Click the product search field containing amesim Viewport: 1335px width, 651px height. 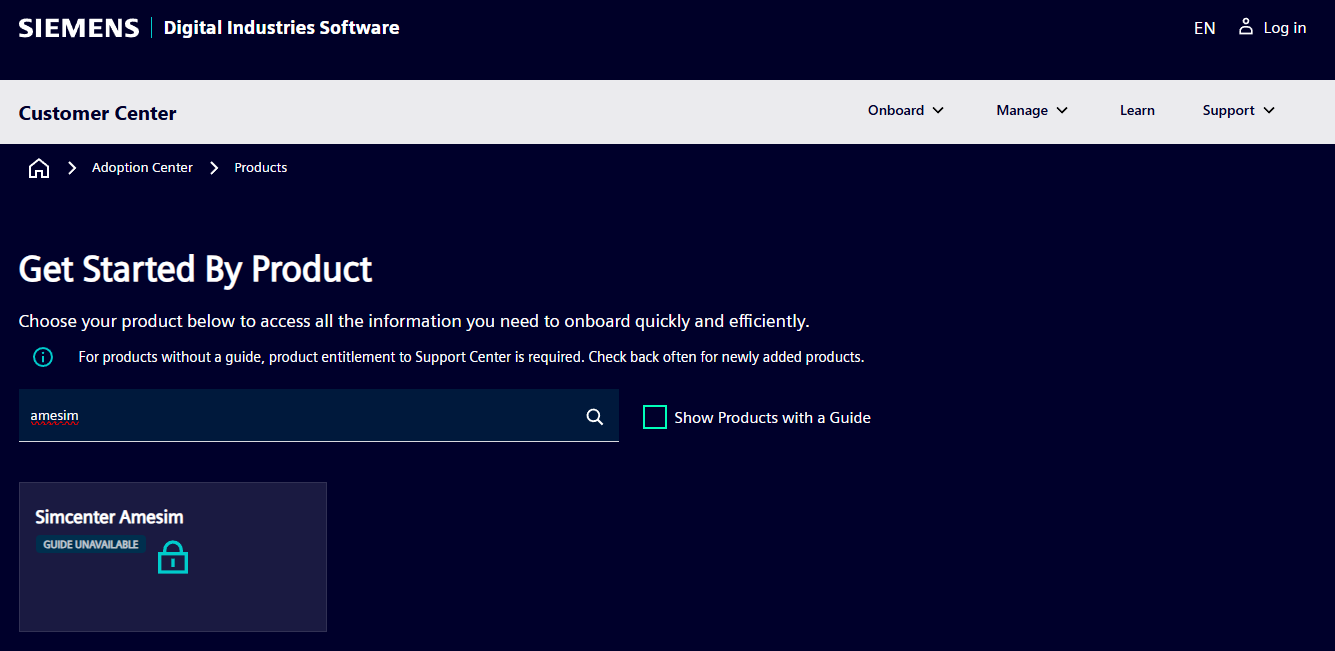(319, 416)
